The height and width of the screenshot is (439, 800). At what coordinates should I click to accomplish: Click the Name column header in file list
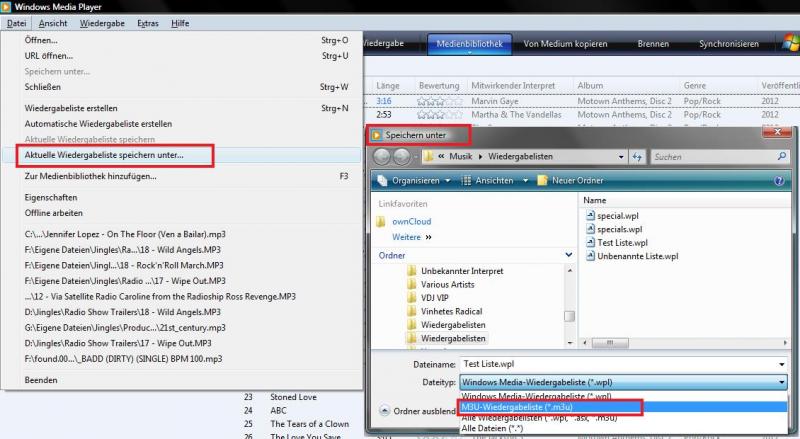coord(594,200)
